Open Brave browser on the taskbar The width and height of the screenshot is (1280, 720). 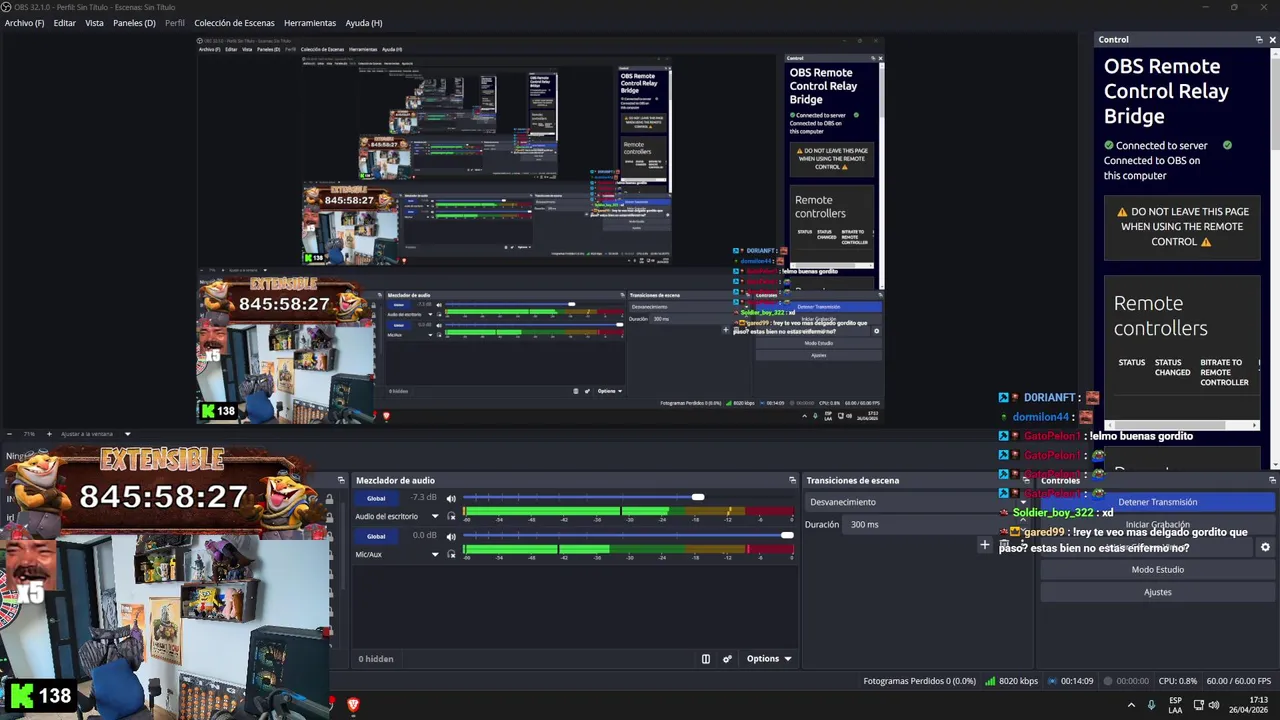coord(353,705)
